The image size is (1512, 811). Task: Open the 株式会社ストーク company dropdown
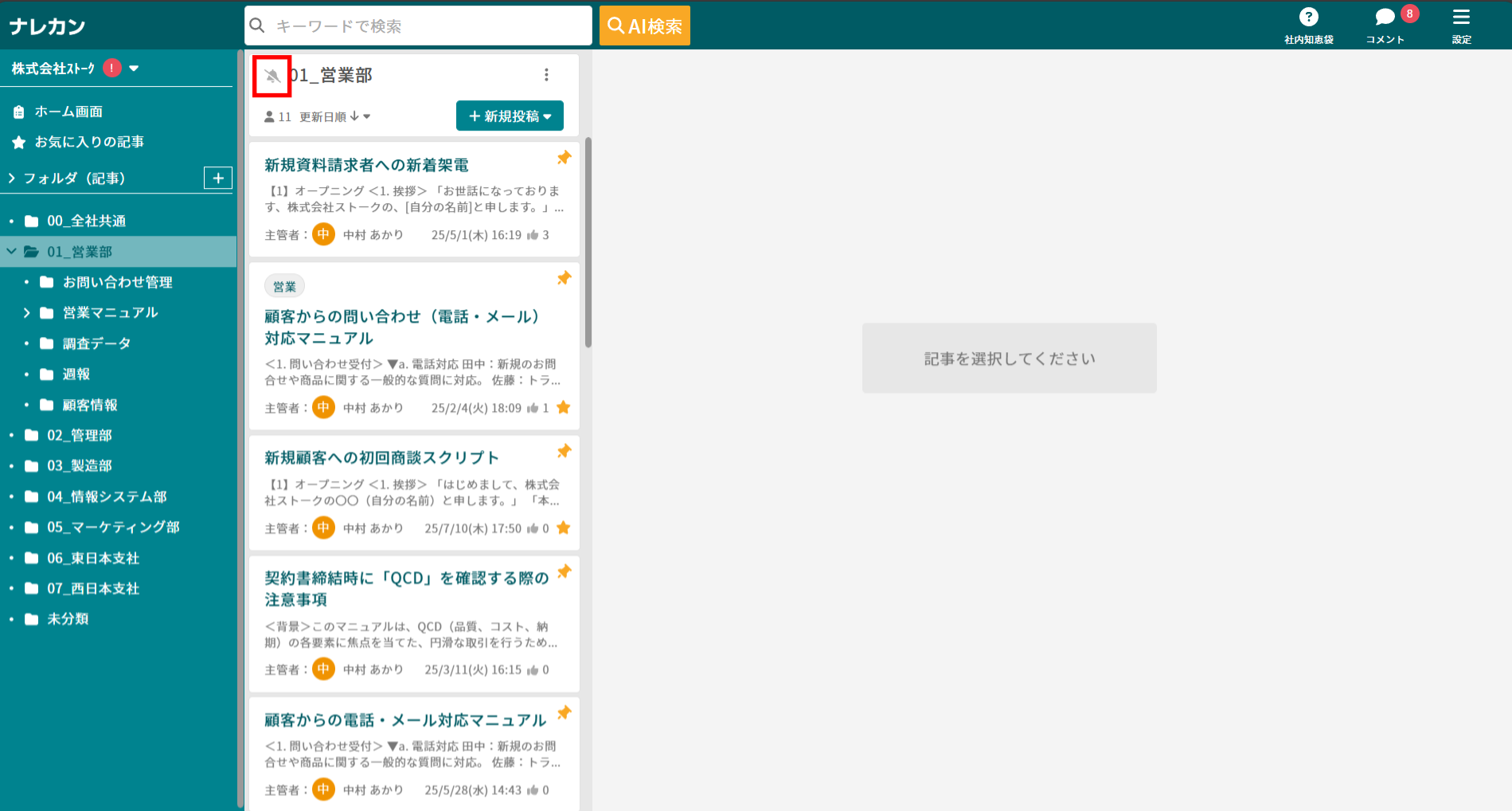pyautogui.click(x=135, y=68)
